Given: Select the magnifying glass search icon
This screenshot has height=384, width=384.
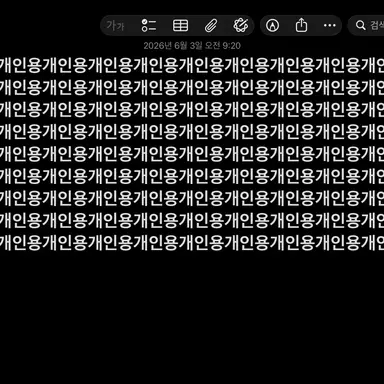Looking at the screenshot, I should pos(360,25).
